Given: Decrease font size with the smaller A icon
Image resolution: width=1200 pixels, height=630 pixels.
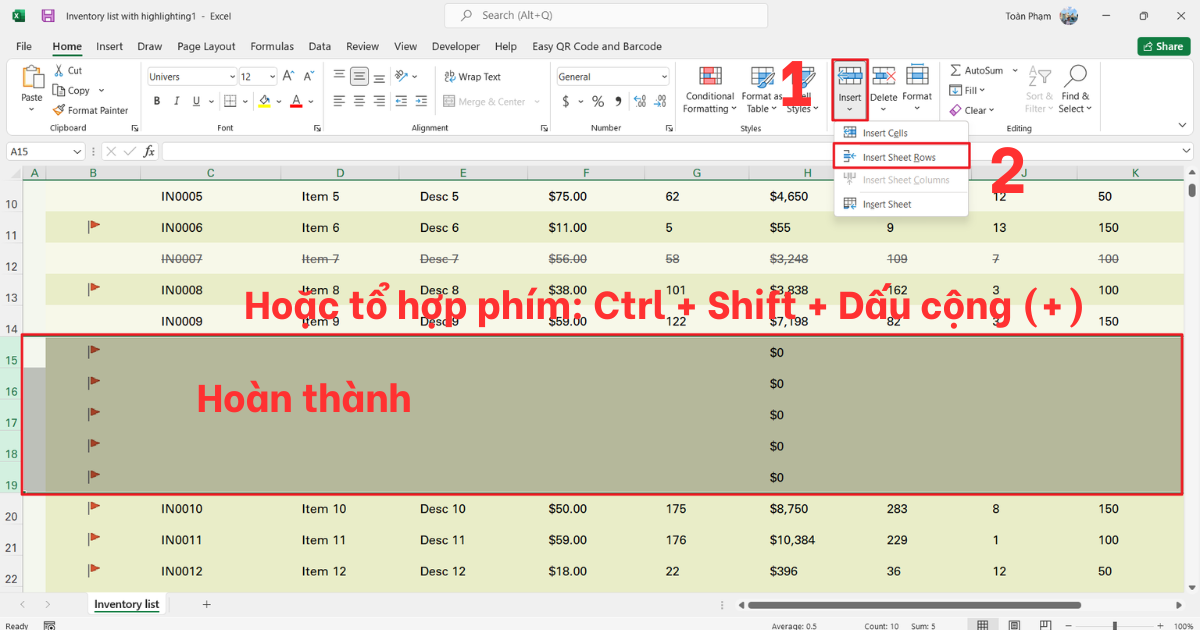Looking at the screenshot, I should point(310,76).
